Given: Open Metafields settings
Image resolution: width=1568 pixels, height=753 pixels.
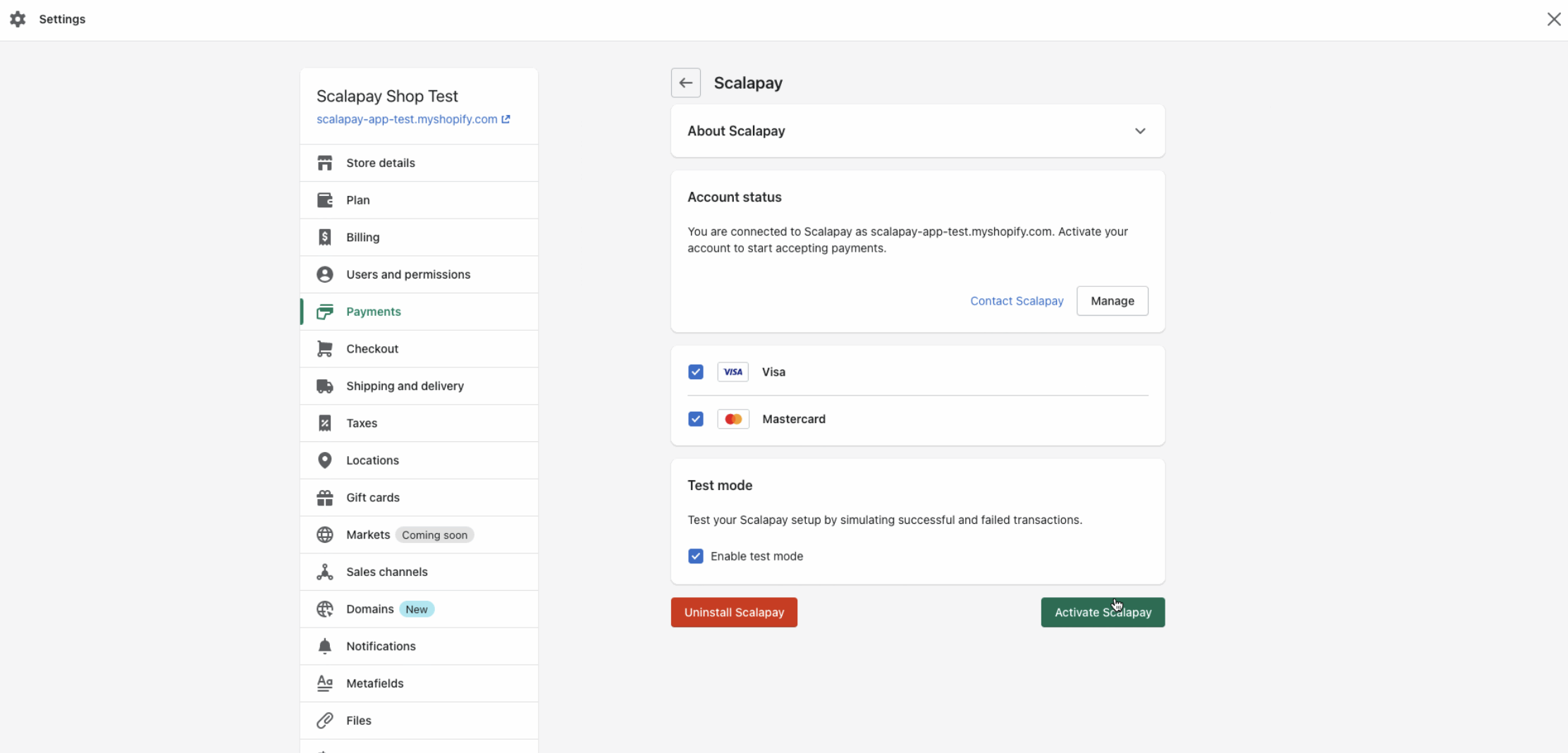Looking at the screenshot, I should (x=419, y=683).
